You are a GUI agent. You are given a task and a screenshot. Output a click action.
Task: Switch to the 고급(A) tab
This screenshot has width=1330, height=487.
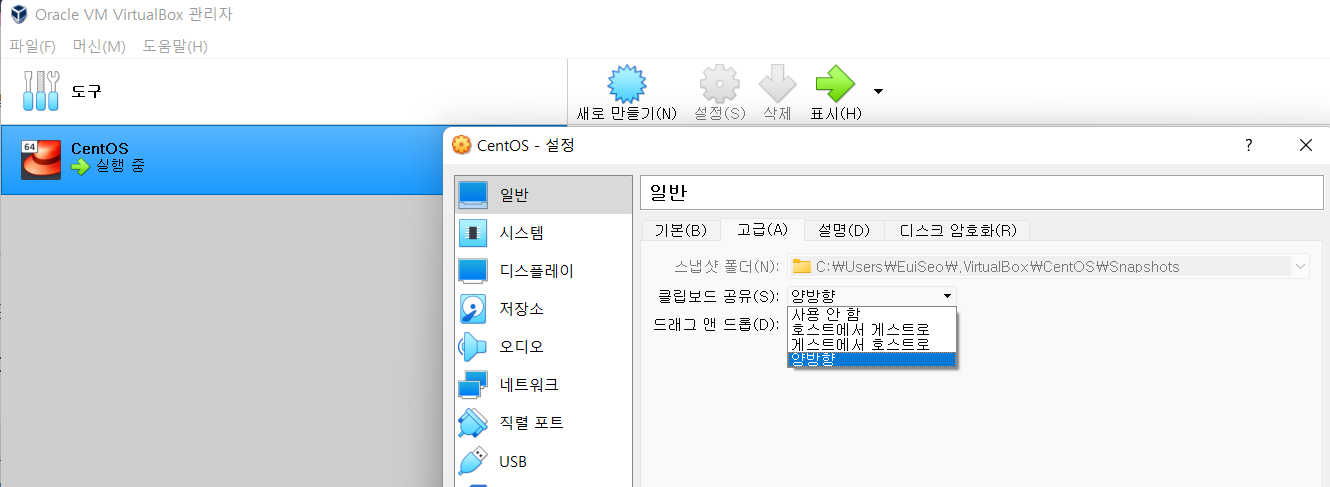[x=762, y=229]
